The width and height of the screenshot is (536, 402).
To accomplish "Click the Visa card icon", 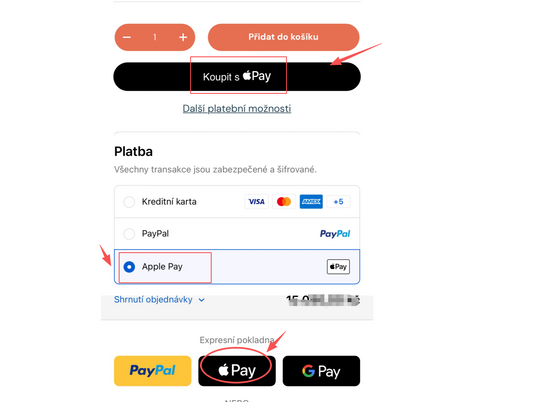I will point(256,202).
